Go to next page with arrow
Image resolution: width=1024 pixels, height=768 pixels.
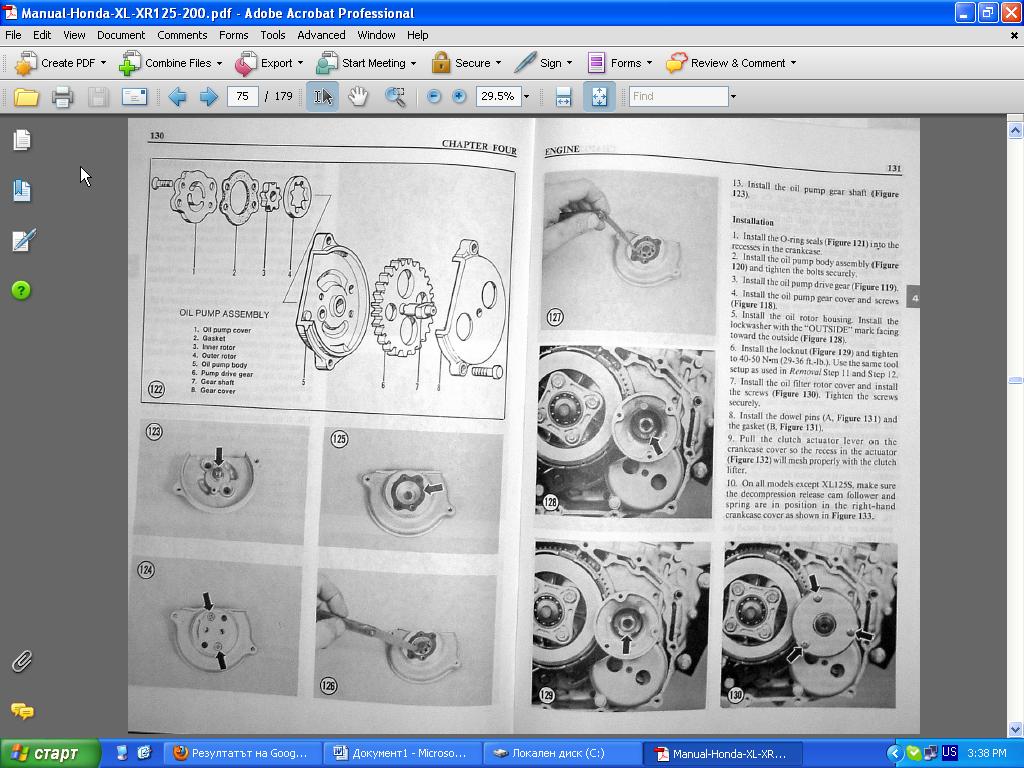pyautogui.click(x=209, y=97)
